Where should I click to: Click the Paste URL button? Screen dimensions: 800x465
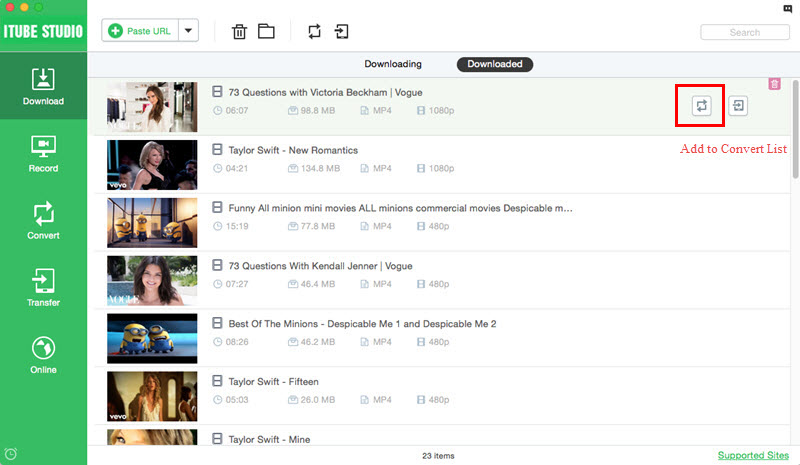pyautogui.click(x=140, y=31)
